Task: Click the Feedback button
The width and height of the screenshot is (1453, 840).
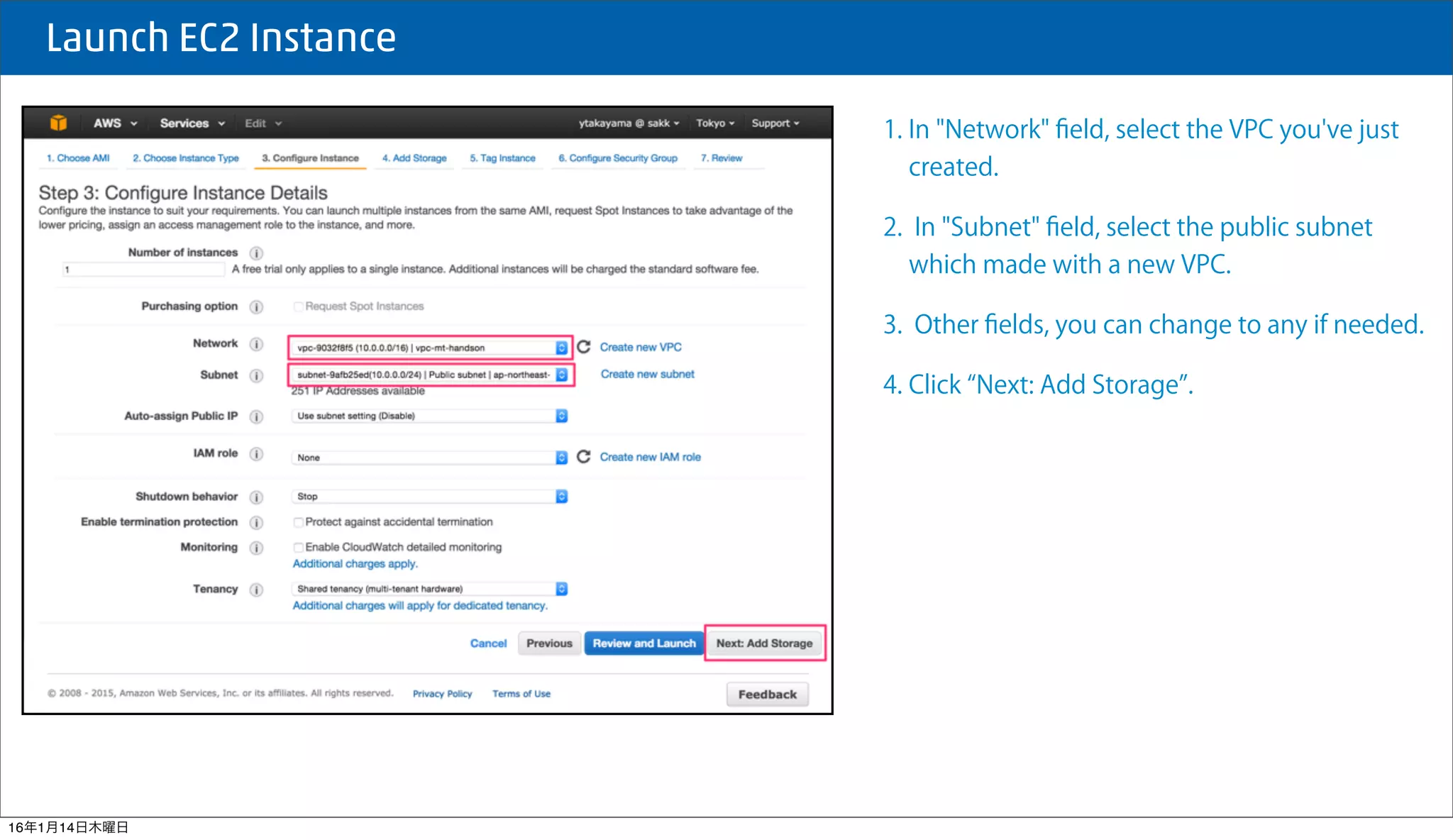Action: coord(768,695)
